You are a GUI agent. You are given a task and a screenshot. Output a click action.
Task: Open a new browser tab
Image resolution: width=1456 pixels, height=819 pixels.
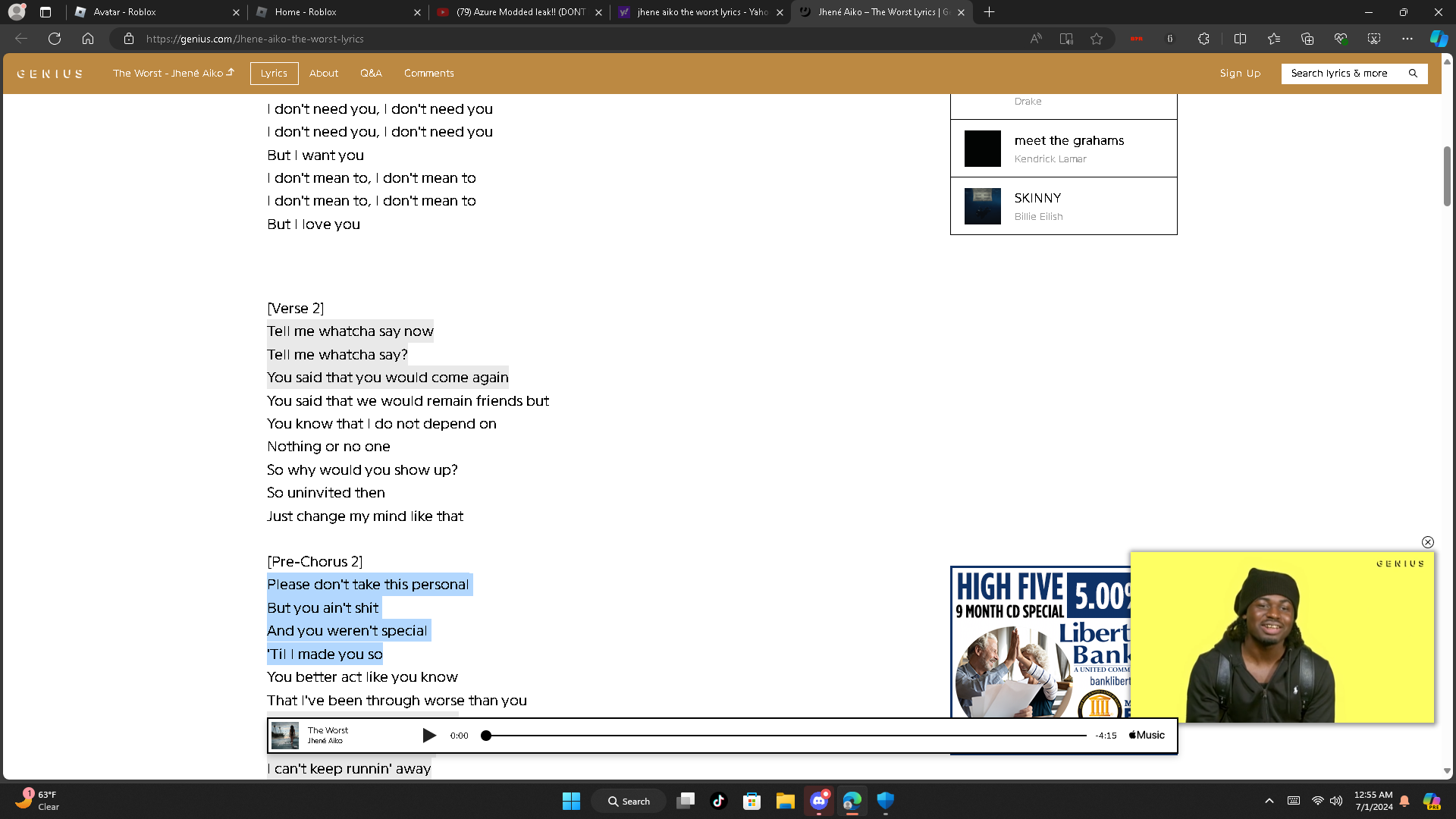pyautogui.click(x=989, y=12)
